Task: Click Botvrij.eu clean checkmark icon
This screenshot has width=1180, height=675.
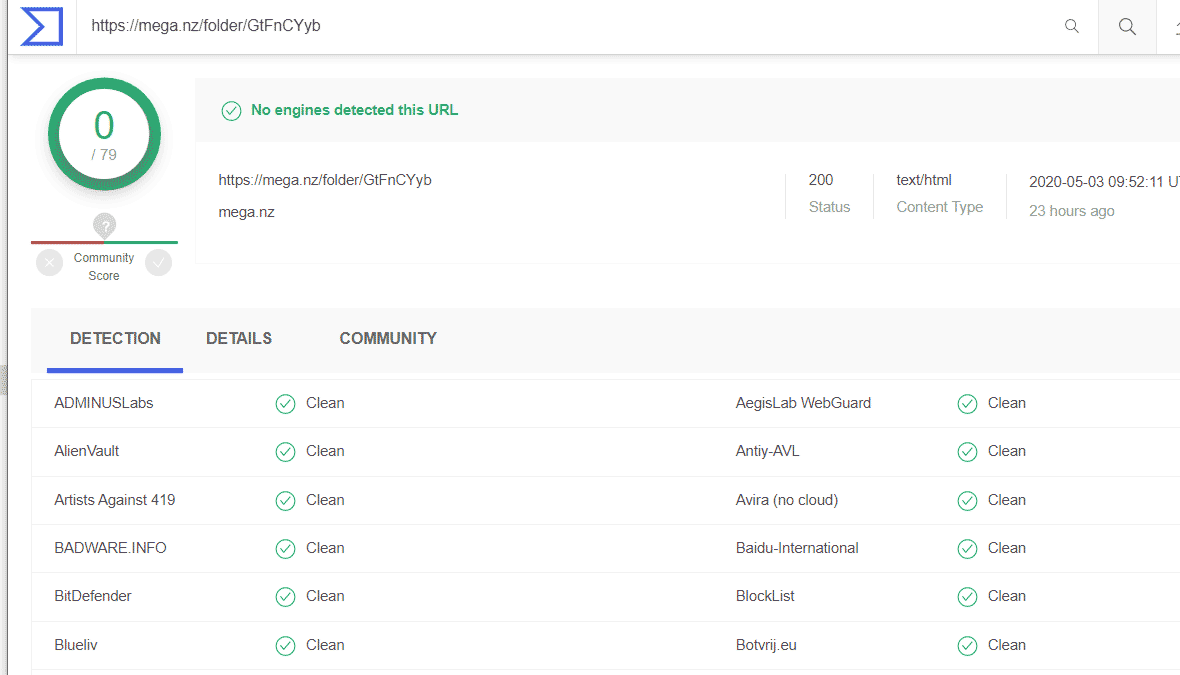Action: pos(967,646)
